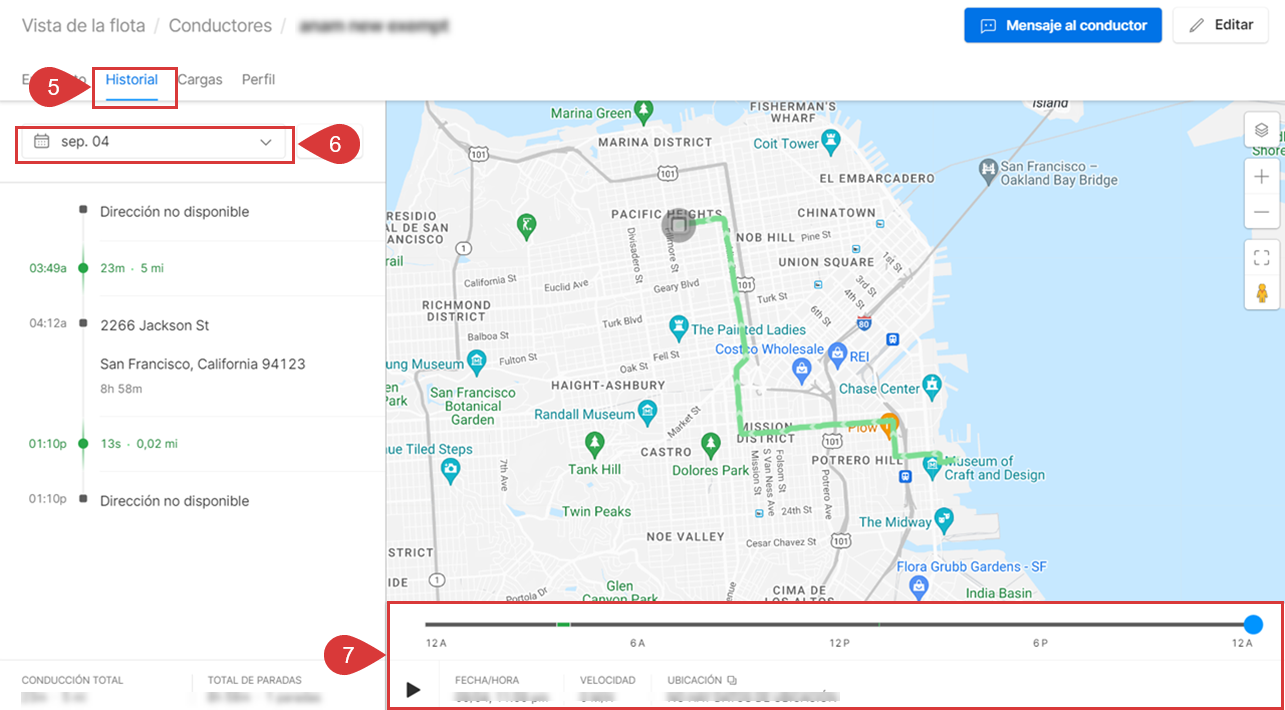The width and height of the screenshot is (1285, 710).
Task: Click San Francisco, California 94123 address
Action: point(203,364)
